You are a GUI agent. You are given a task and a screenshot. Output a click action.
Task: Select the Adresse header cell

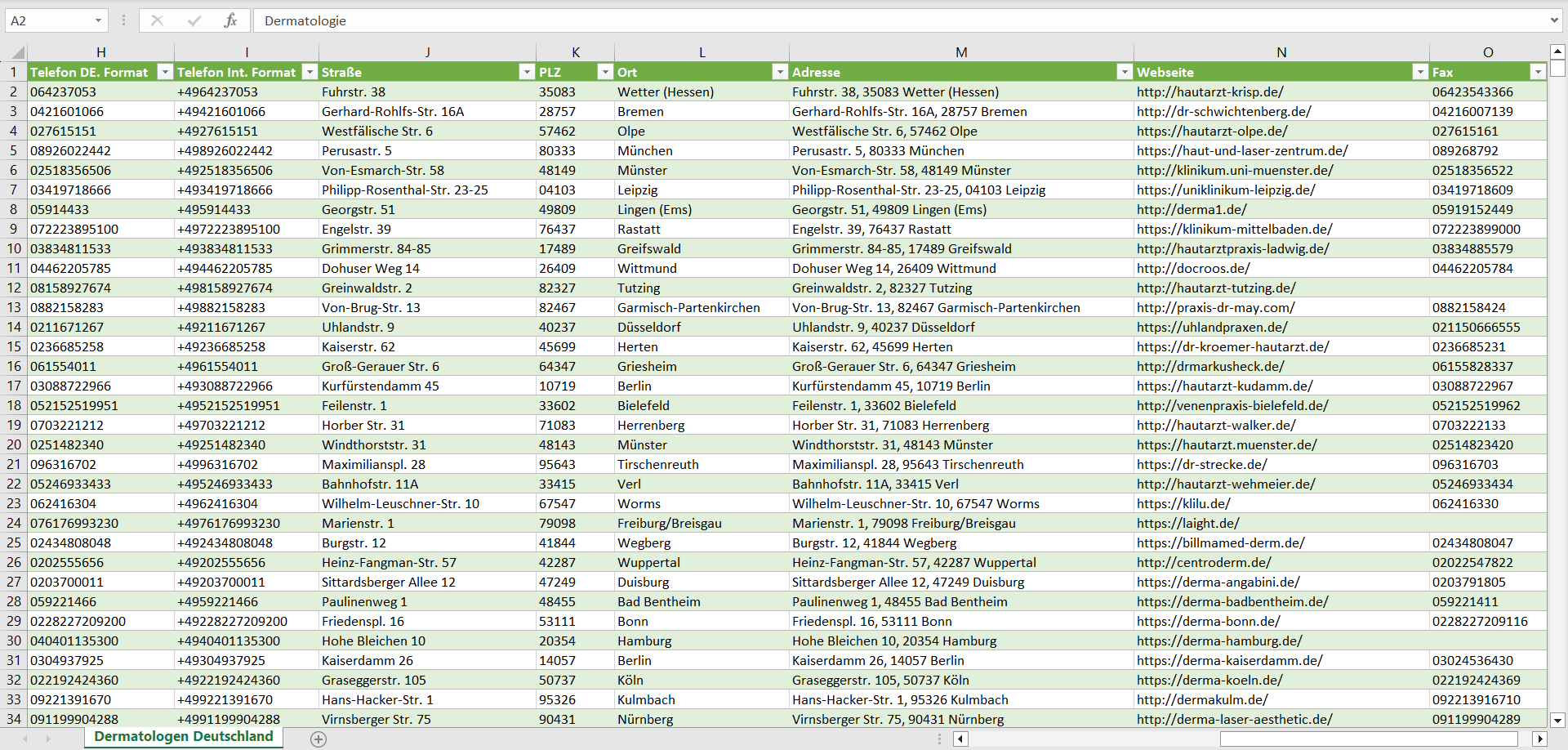(x=961, y=72)
